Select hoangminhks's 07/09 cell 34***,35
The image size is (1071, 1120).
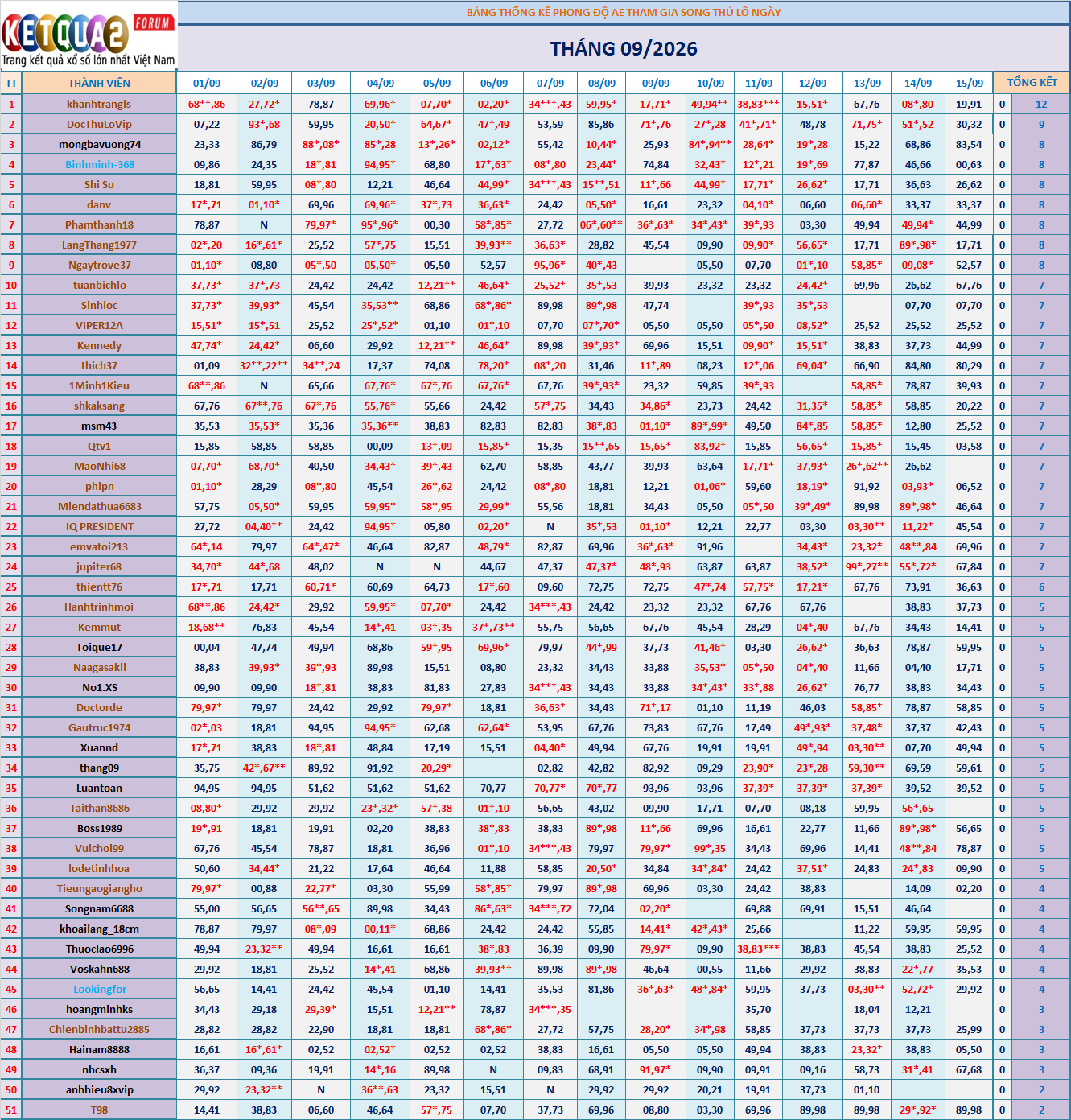coord(550,1009)
